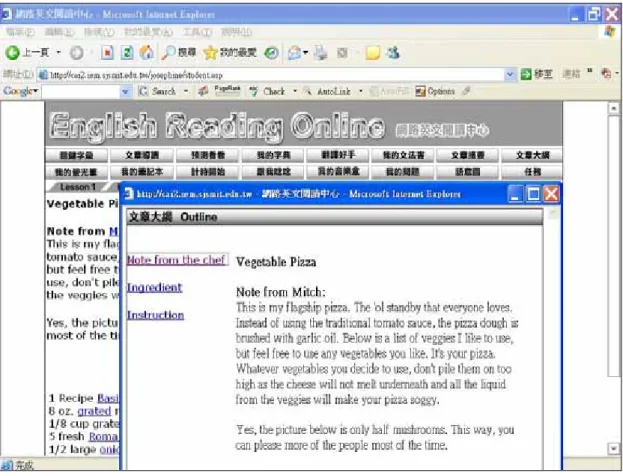
Task: Expand the dropdown beside the Search button
Action: pyautogui.click(x=186, y=91)
